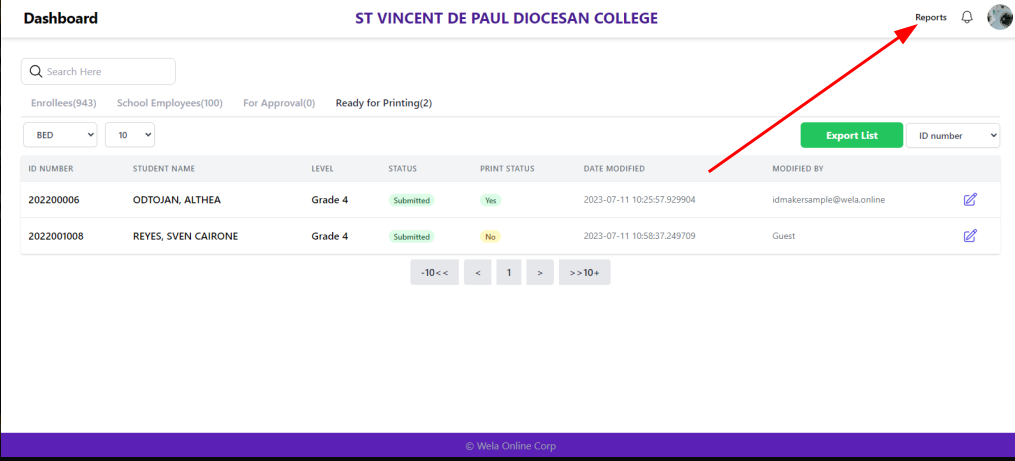The image size is (1015, 461).
Task: Click student name REYES, SVEN CAIRONE
Action: tap(186, 236)
